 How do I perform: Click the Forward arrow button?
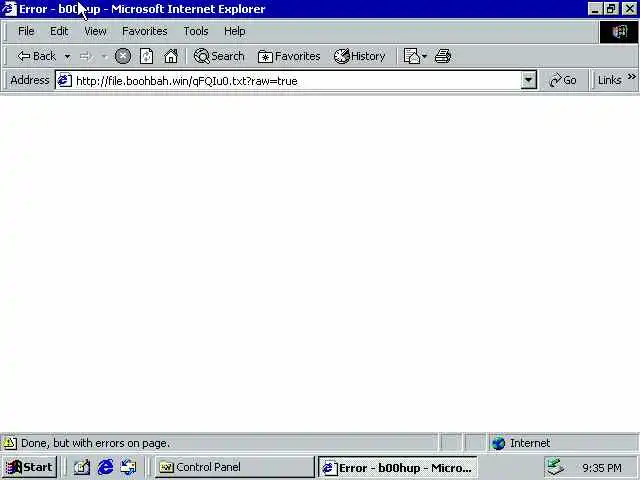[x=85, y=56]
